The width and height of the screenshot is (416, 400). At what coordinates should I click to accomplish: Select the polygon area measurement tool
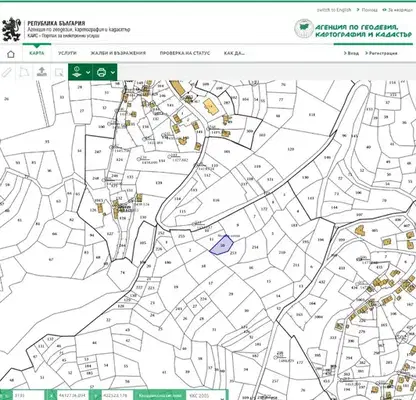[24, 72]
